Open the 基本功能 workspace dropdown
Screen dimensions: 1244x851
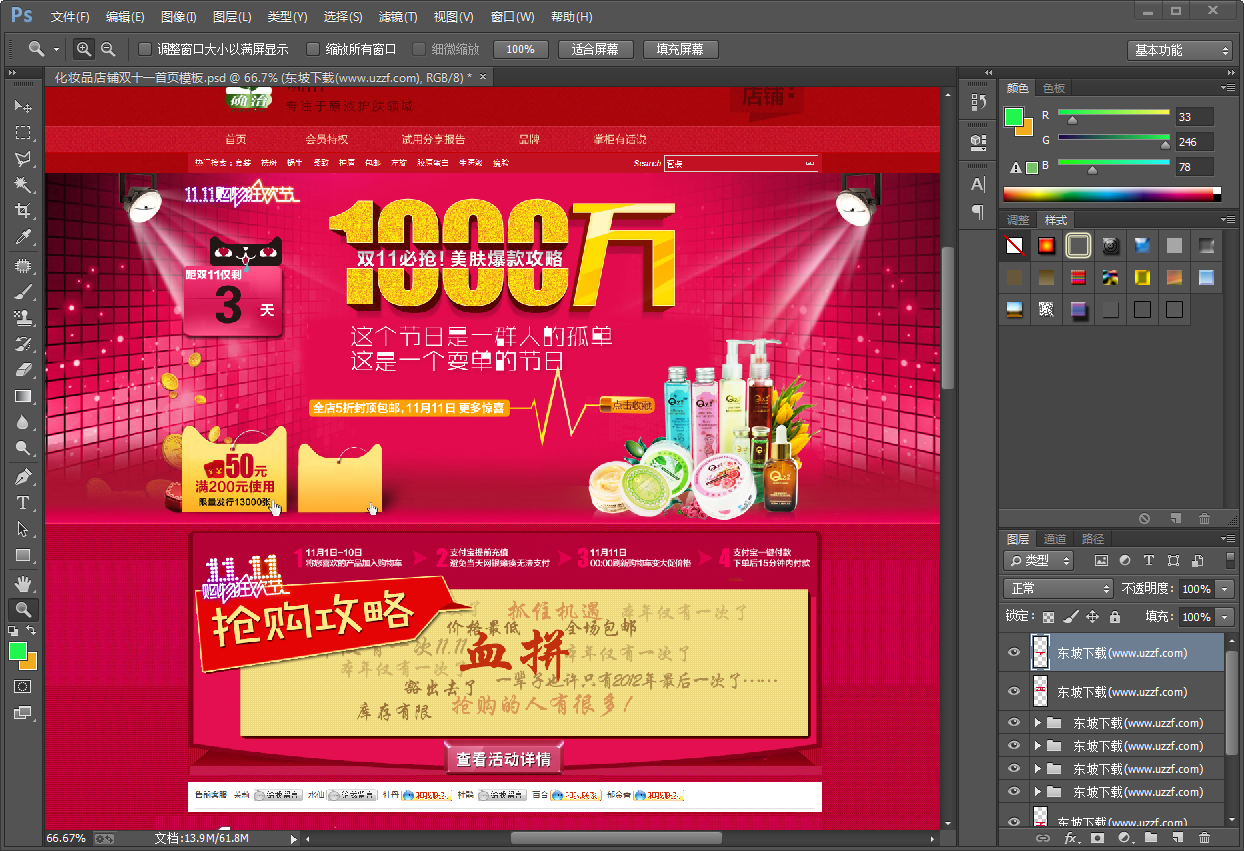point(1181,50)
